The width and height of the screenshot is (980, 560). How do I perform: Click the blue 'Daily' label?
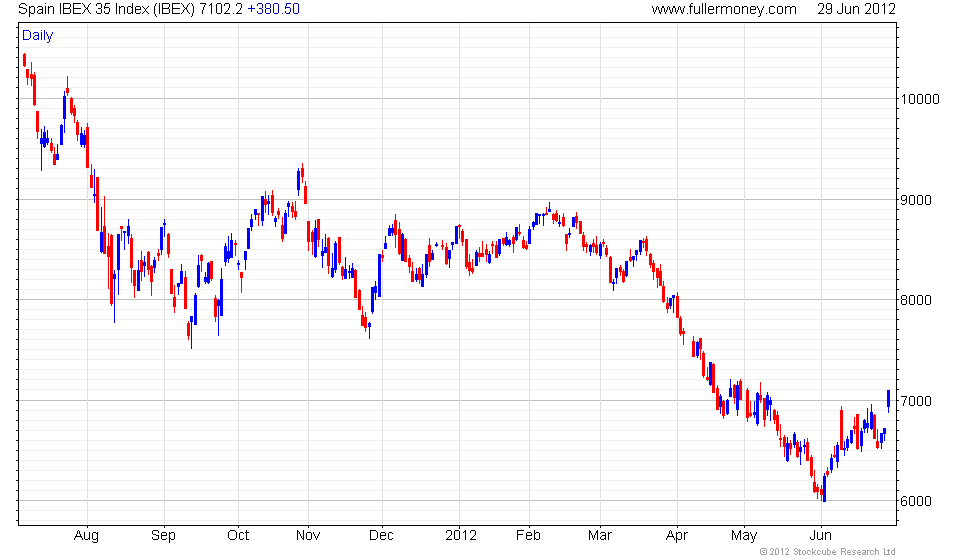pyautogui.click(x=38, y=36)
